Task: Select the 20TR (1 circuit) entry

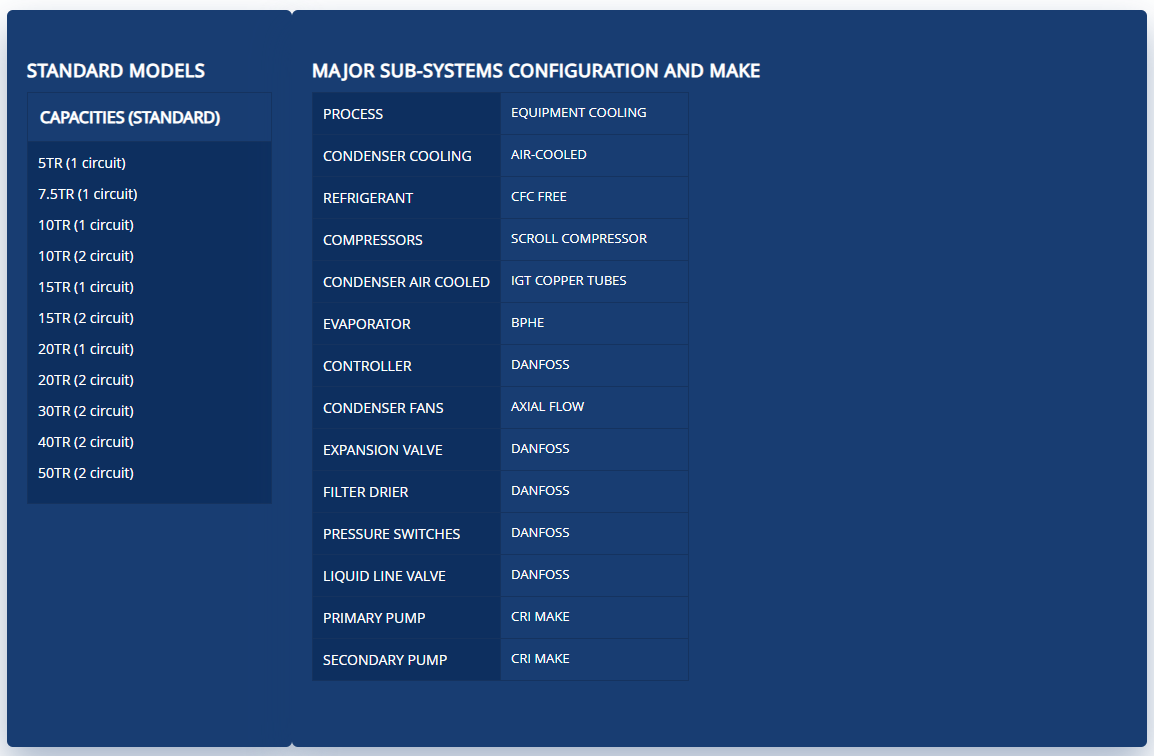Action: [x=85, y=349]
